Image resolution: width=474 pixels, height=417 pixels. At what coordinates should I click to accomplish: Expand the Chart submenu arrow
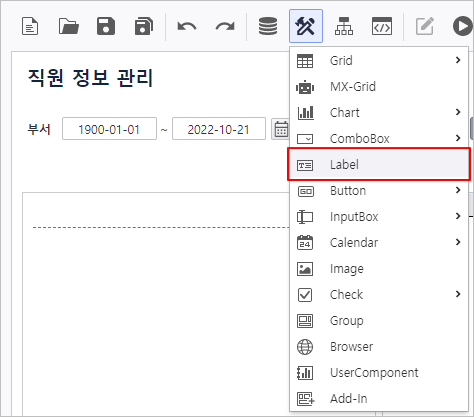(x=458, y=112)
